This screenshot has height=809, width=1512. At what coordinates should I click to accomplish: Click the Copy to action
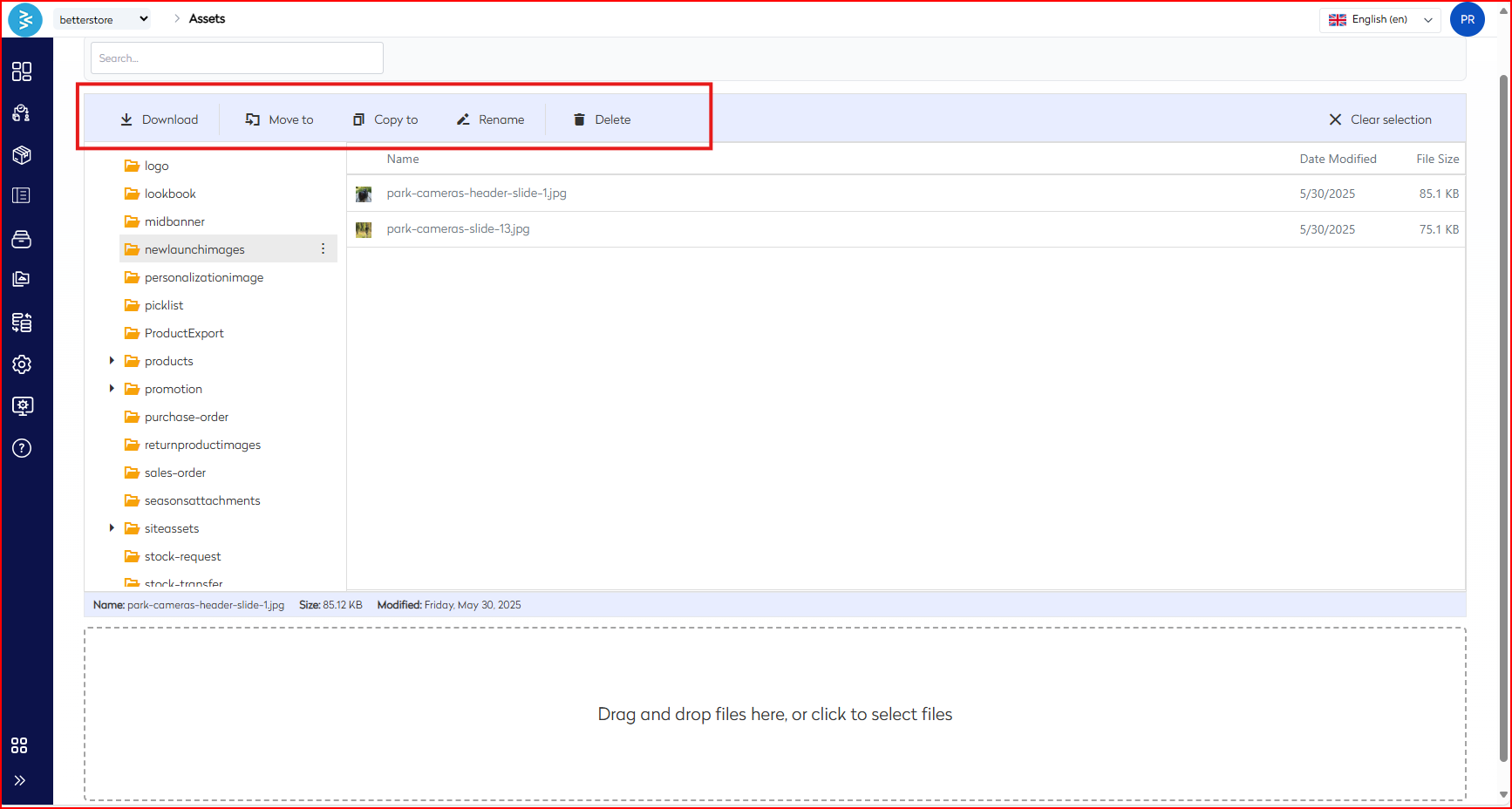tap(385, 119)
